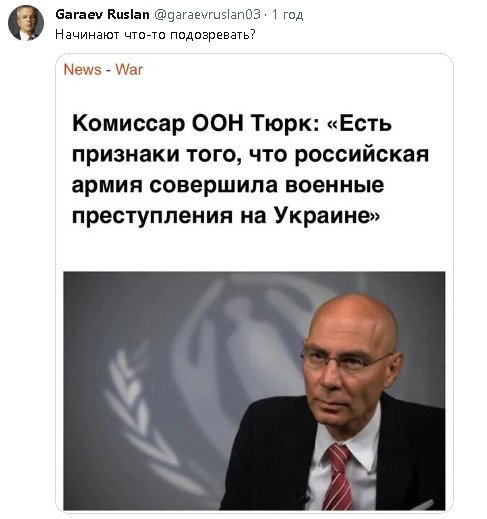Click 'преступления на Украине' headline line

tap(226, 215)
